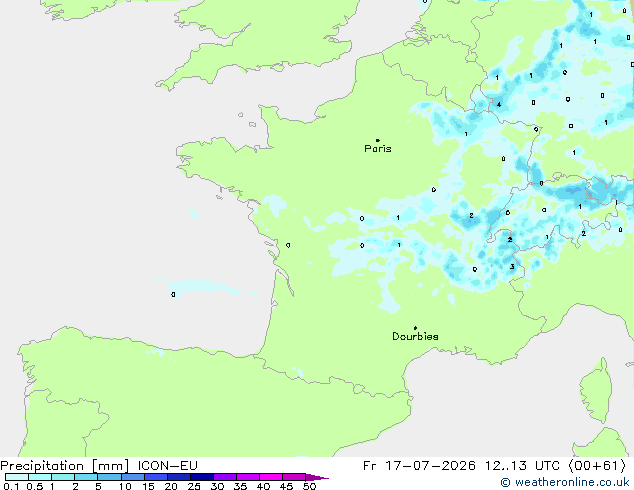Click the 0.5 legend scale label
The height and width of the screenshot is (490, 634).
tap(35, 486)
